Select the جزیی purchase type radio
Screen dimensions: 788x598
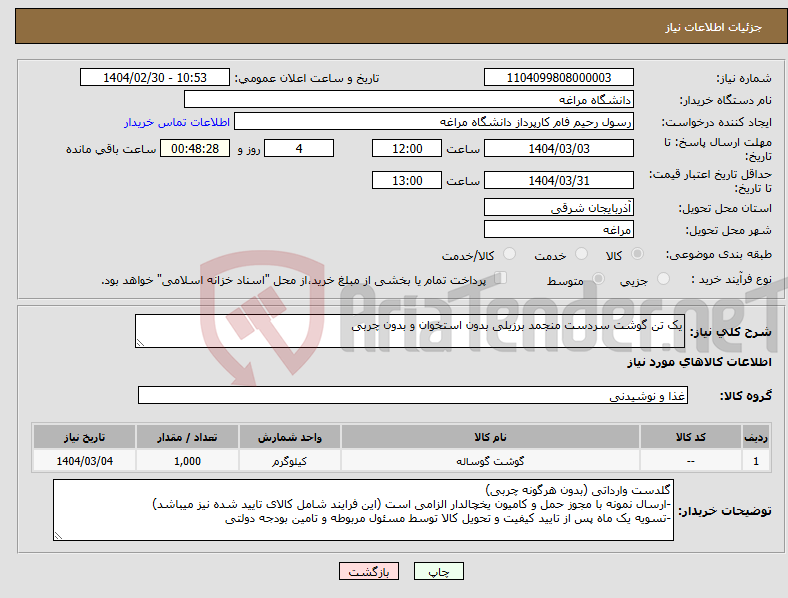tap(663, 278)
